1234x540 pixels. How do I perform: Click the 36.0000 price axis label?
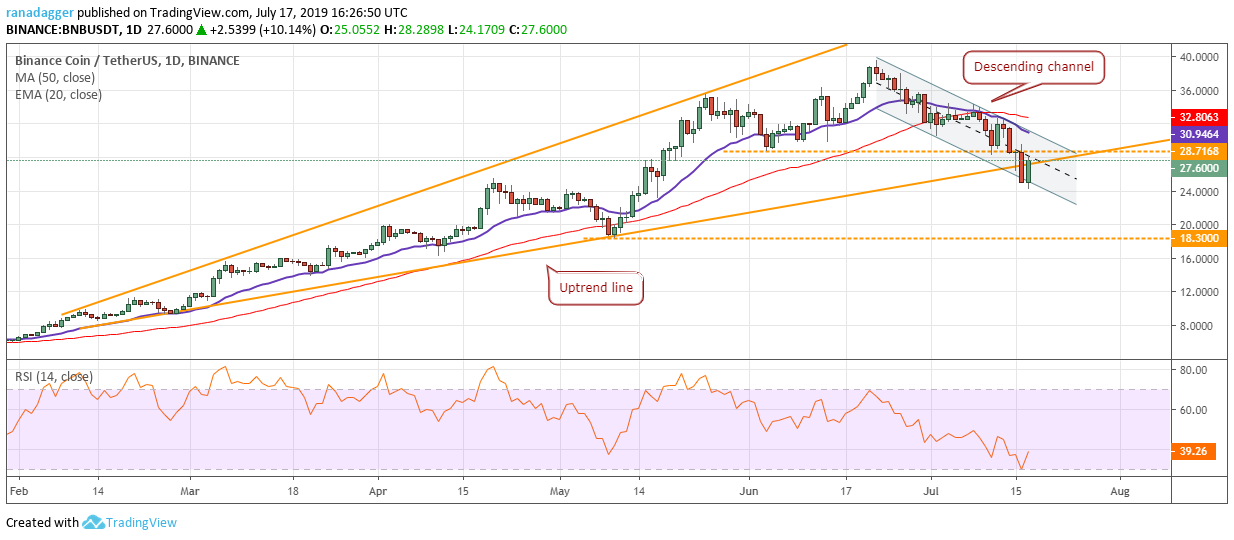coord(1199,91)
